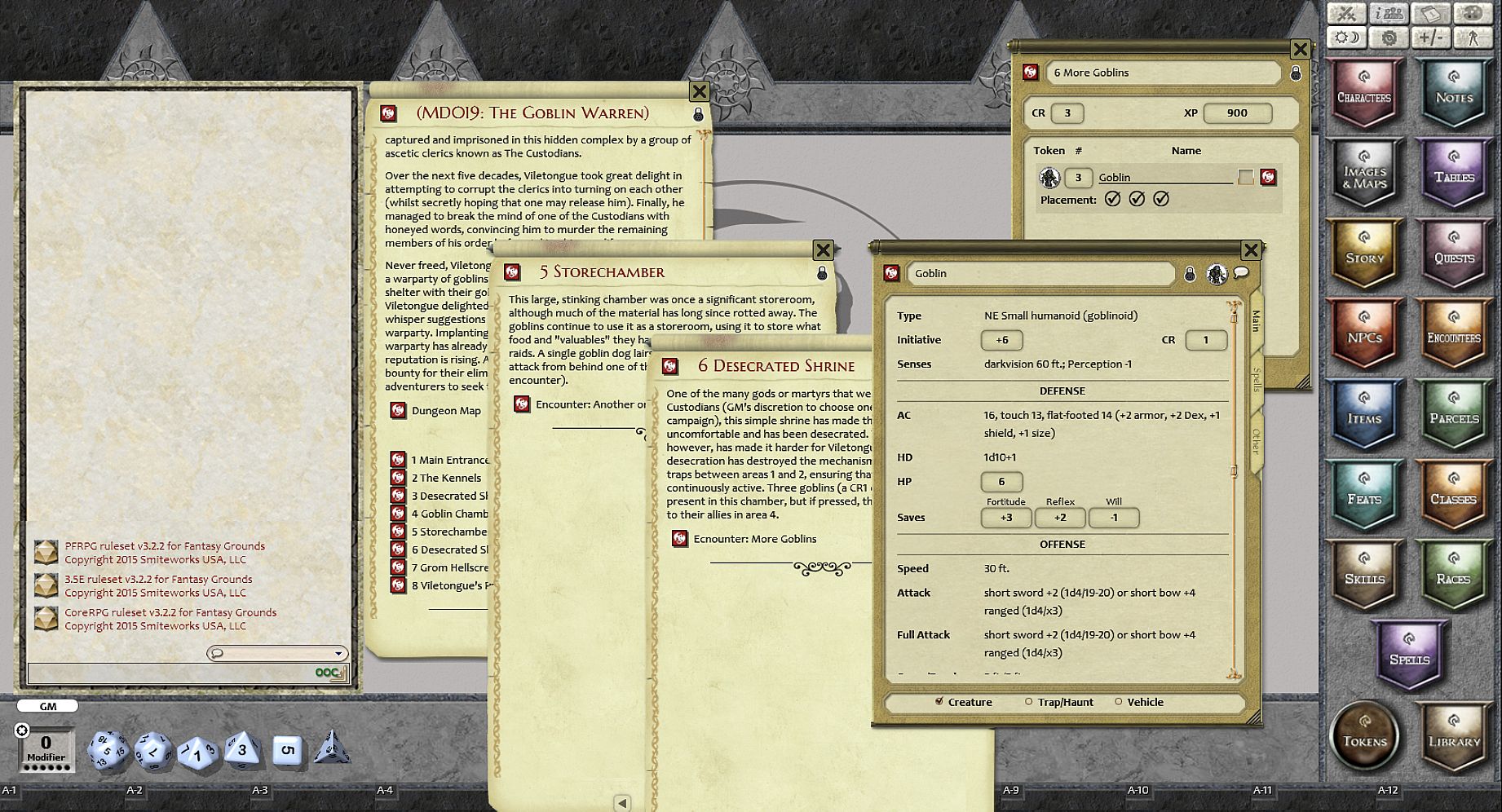Tick the checkbox beside Goblin name
The height and width of the screenshot is (812, 1502).
click(1245, 177)
